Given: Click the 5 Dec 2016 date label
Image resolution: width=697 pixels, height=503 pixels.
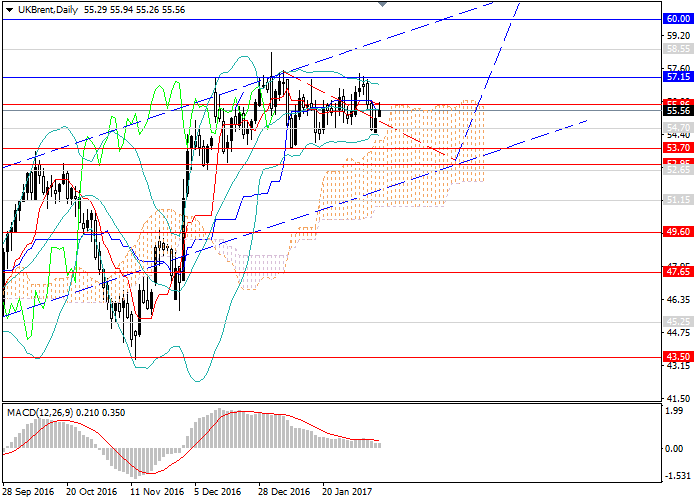Looking at the screenshot, I should pyautogui.click(x=218, y=492).
